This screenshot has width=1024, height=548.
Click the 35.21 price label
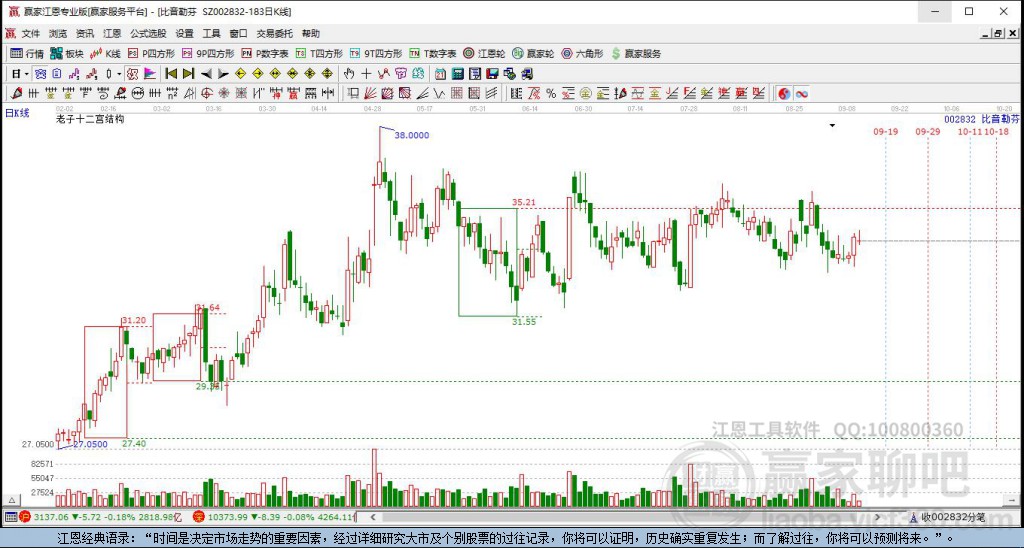(524, 202)
